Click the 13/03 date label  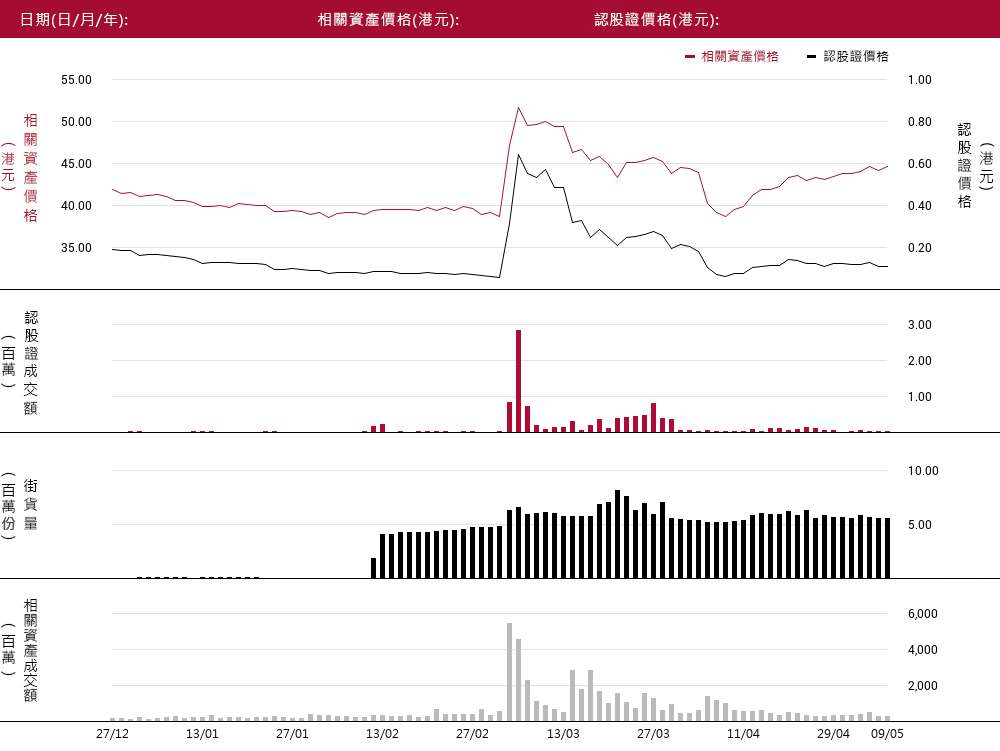pyautogui.click(x=563, y=734)
